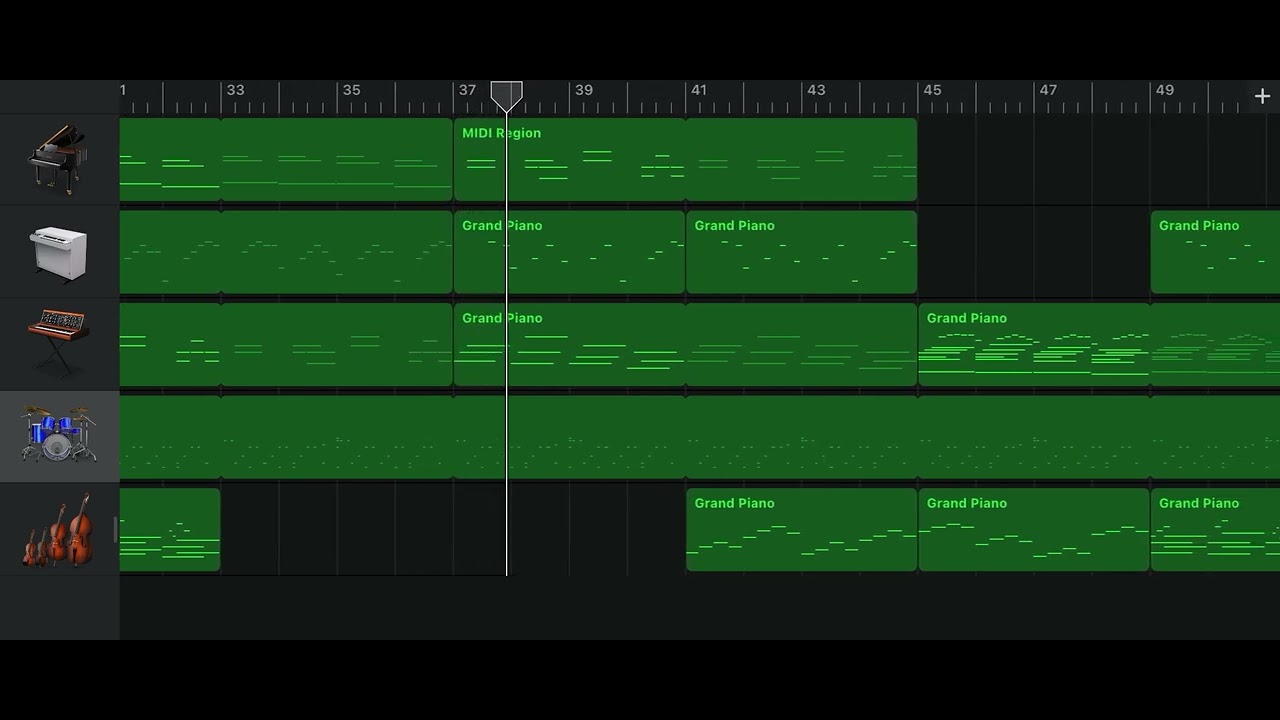Select strings track's short region before bar 33
Viewport: 1280px width, 720px height.
click(170, 530)
